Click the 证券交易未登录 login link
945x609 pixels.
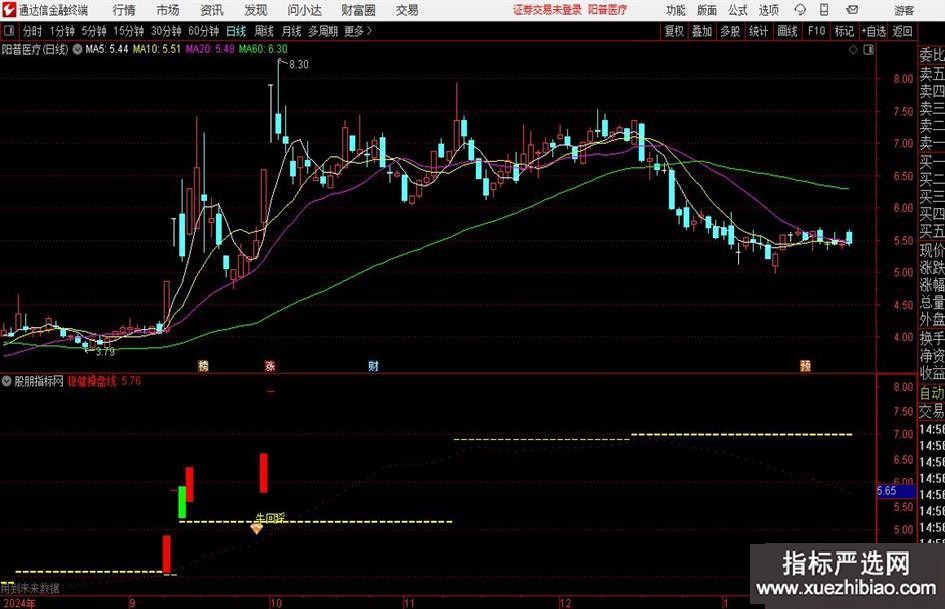pyautogui.click(x=547, y=10)
